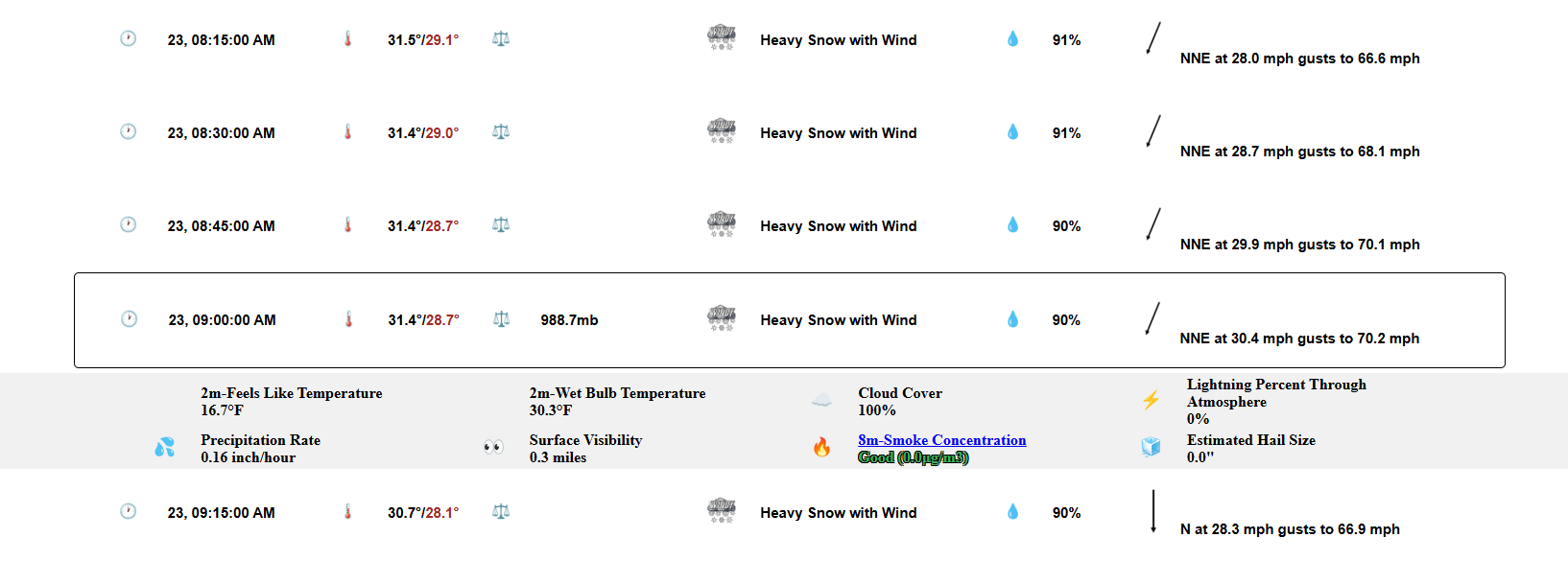This screenshot has height=561, width=1568.
Task: Click the pressure scale icon at 09:00
Action: (501, 318)
